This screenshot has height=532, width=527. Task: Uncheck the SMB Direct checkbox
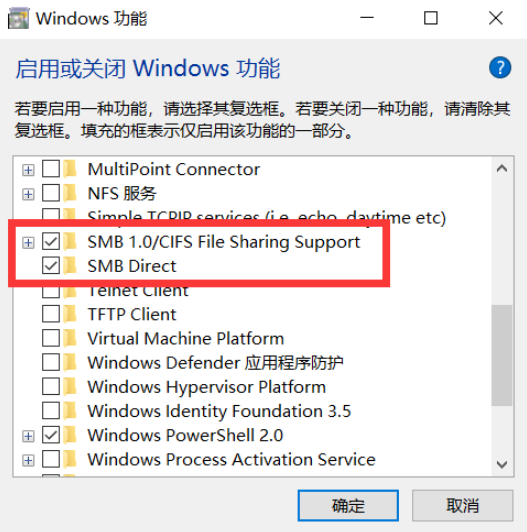click(51, 266)
